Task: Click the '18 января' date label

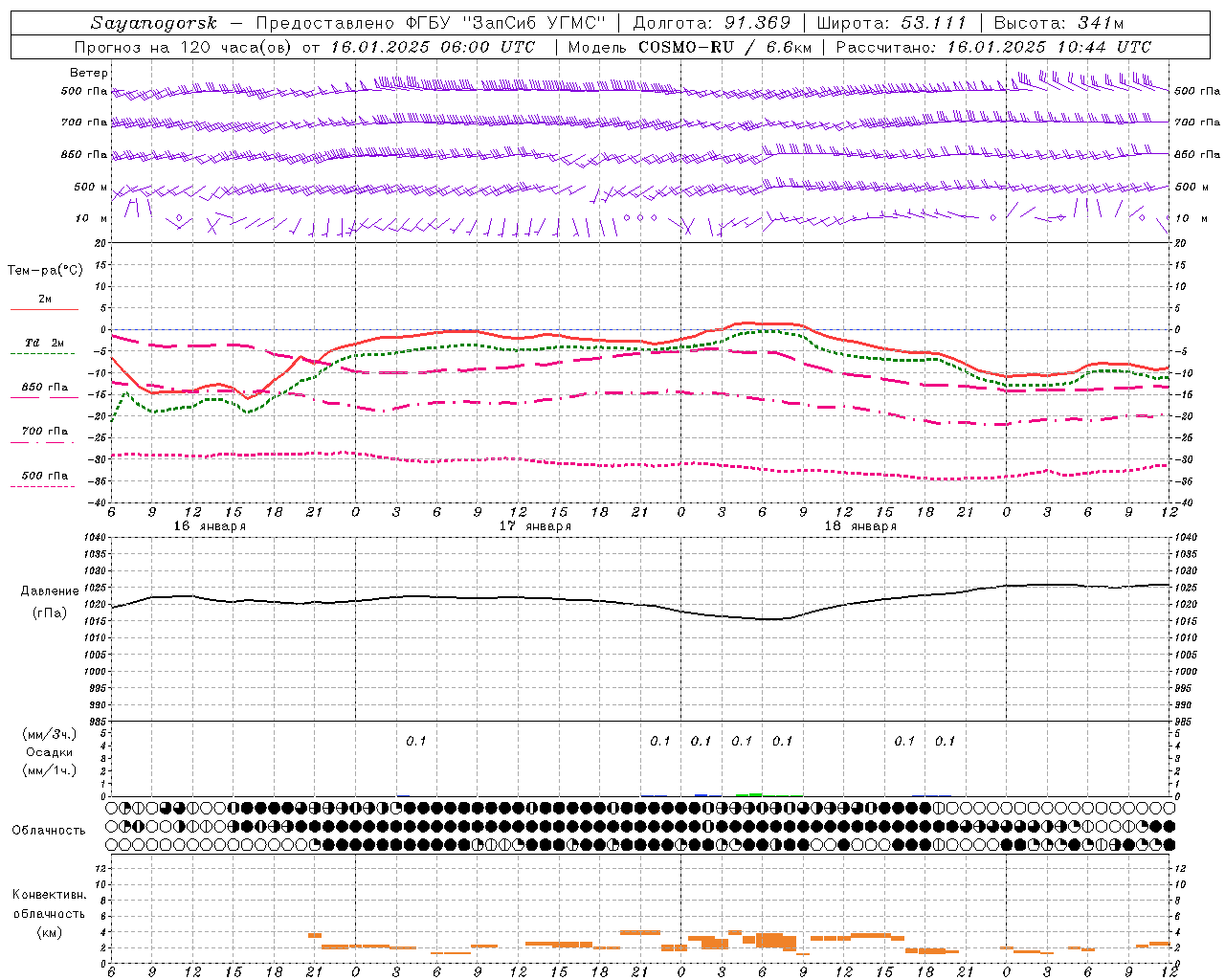Action: pos(860,526)
